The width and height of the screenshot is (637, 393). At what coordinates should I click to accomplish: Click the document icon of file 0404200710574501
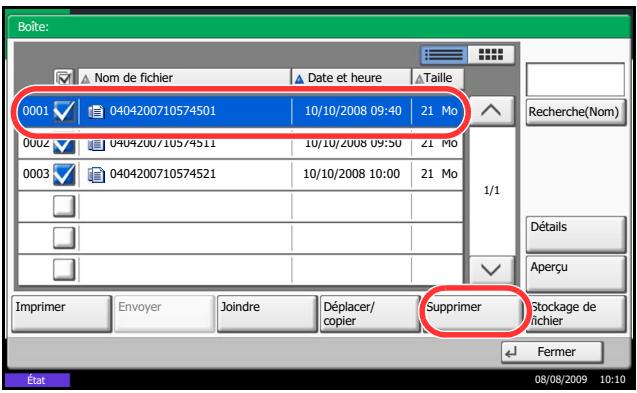tap(96, 111)
